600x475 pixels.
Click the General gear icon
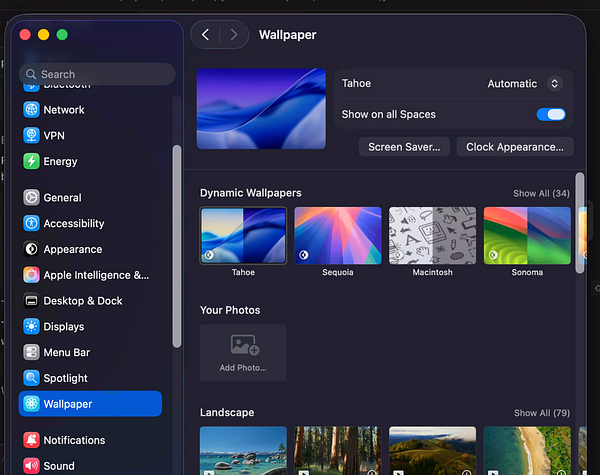coord(31,198)
